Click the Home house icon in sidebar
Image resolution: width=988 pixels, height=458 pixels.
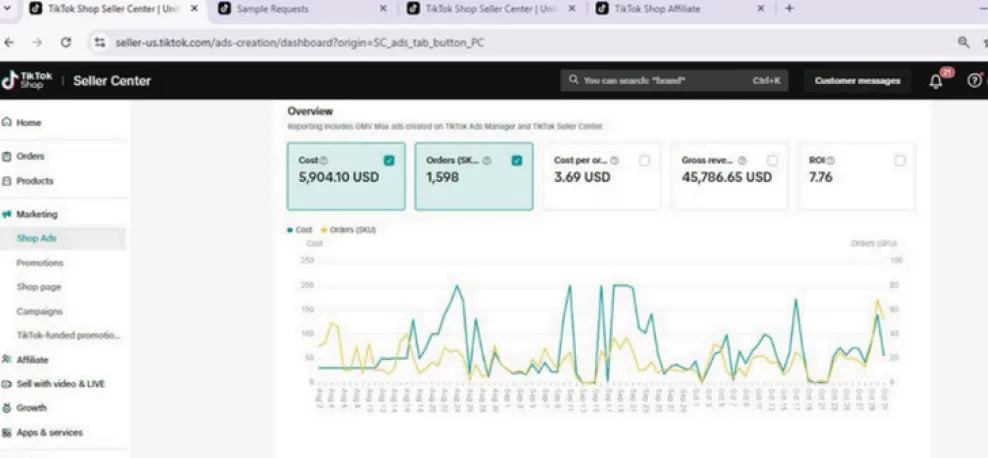click(x=6, y=123)
